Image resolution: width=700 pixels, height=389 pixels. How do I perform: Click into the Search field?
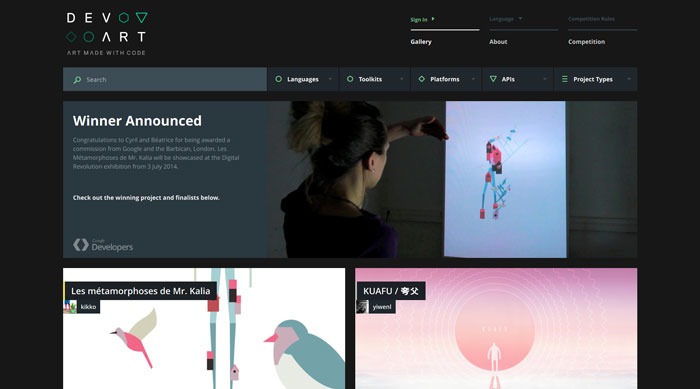tap(165, 79)
